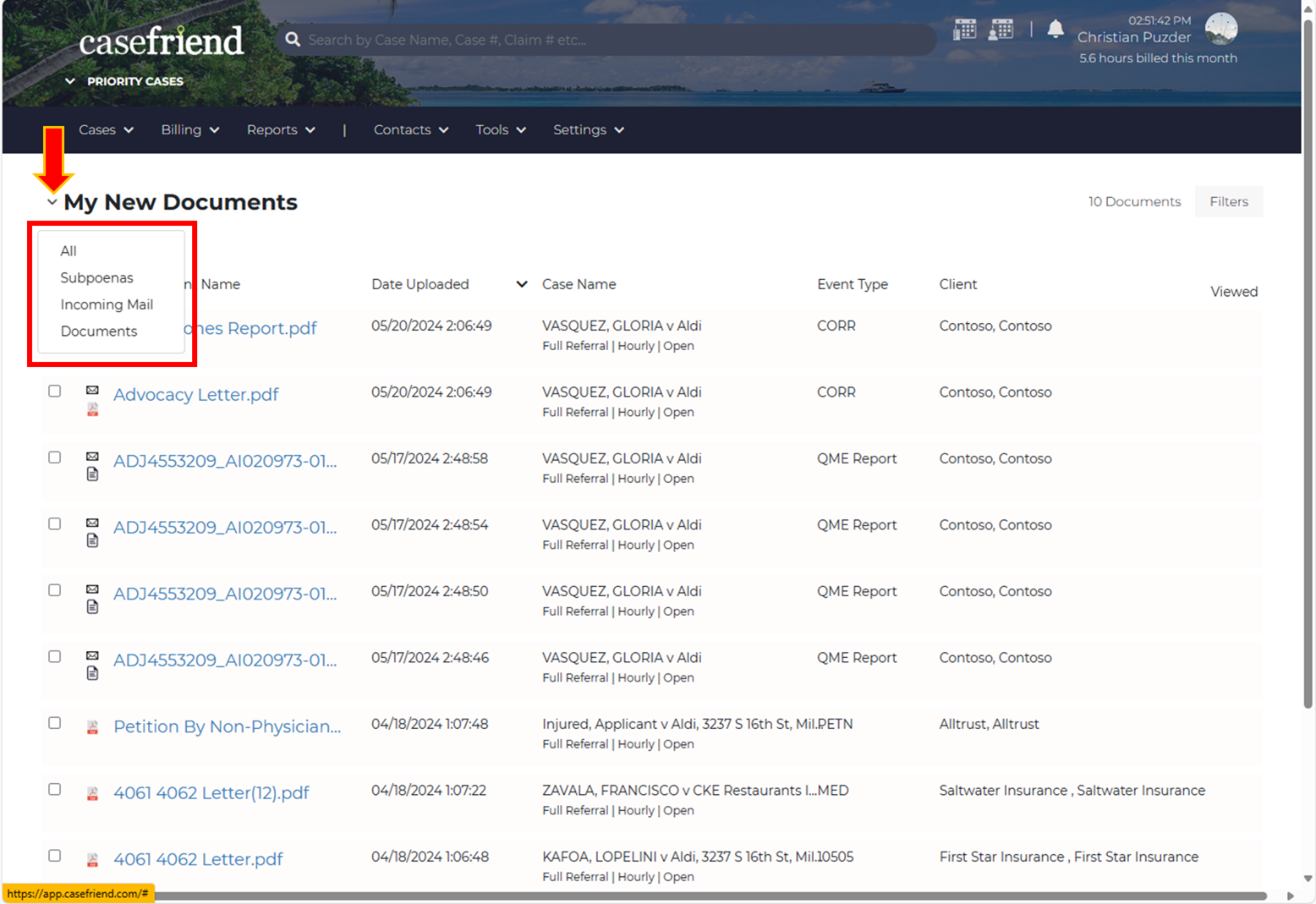Select Incoming Mail in the dropdown list
Image resolution: width=1316 pixels, height=904 pixels.
pos(107,304)
